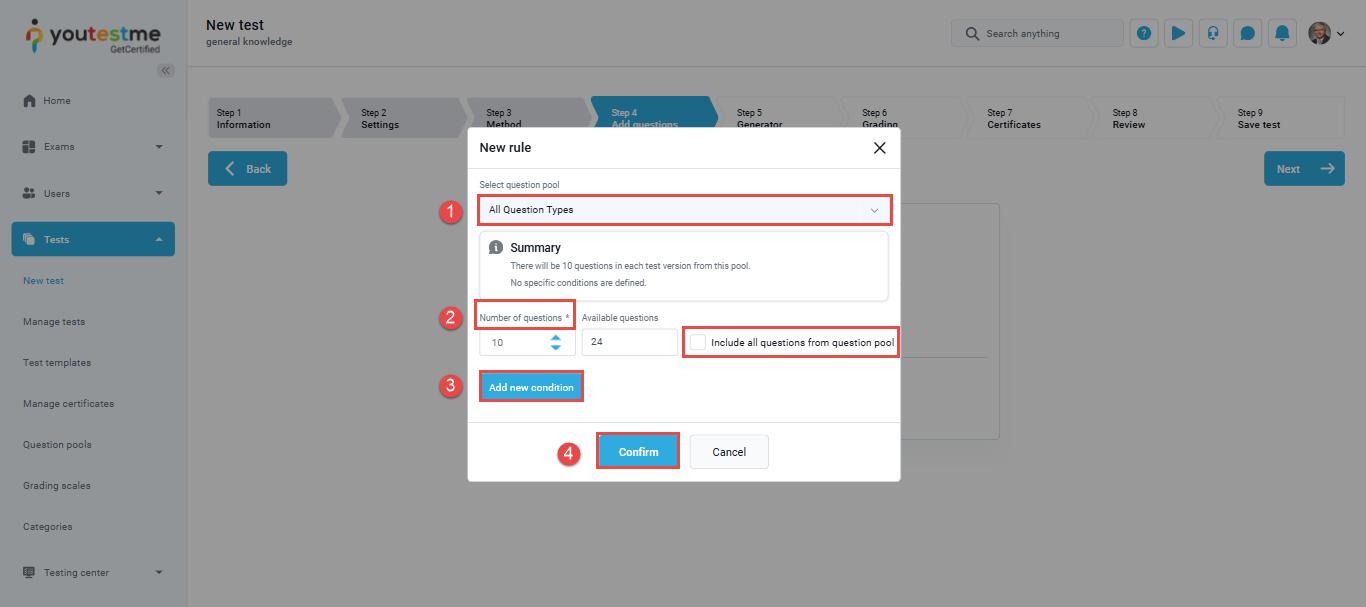Click the user profile avatar
This screenshot has width=1366, height=607.
1320,33
